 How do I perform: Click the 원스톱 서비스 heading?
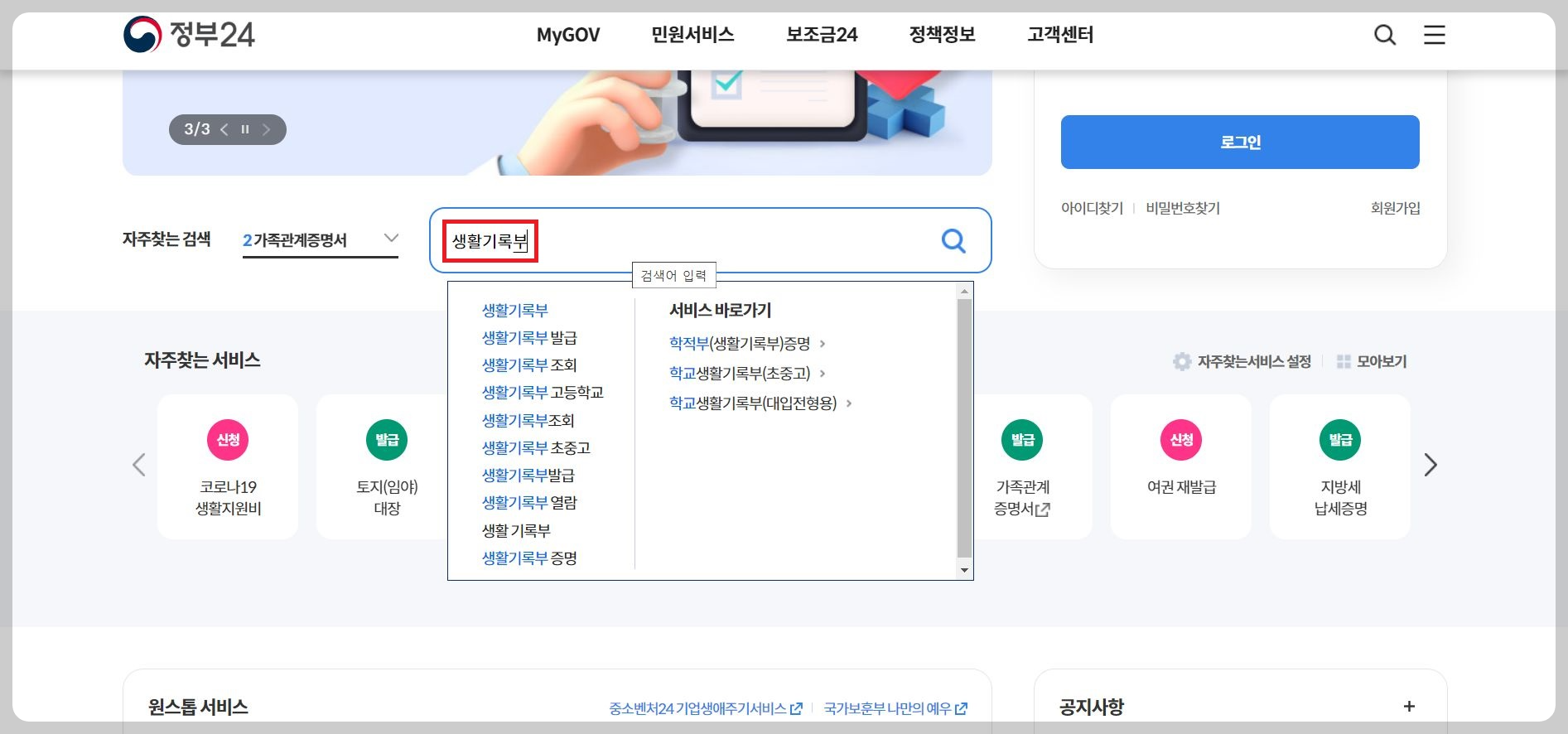click(198, 707)
